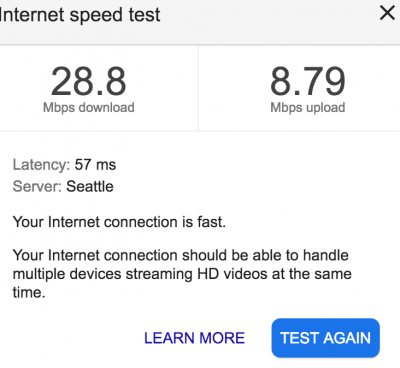This screenshot has width=400, height=368.
Task: Select the 28.8 download speed value
Action: (x=89, y=81)
